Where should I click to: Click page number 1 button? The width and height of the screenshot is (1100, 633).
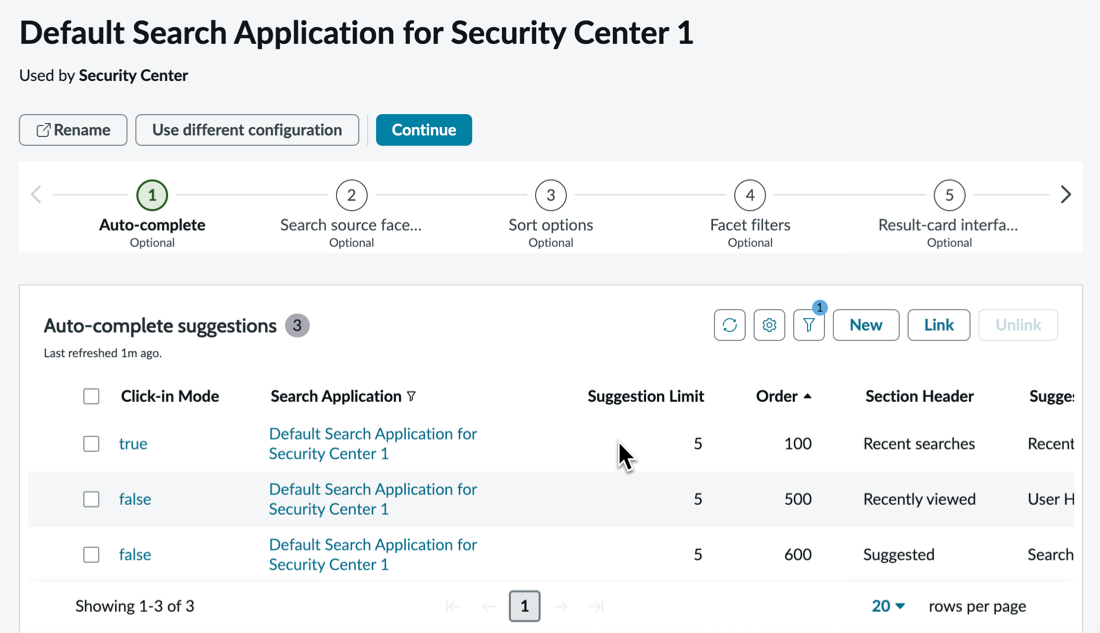point(525,606)
